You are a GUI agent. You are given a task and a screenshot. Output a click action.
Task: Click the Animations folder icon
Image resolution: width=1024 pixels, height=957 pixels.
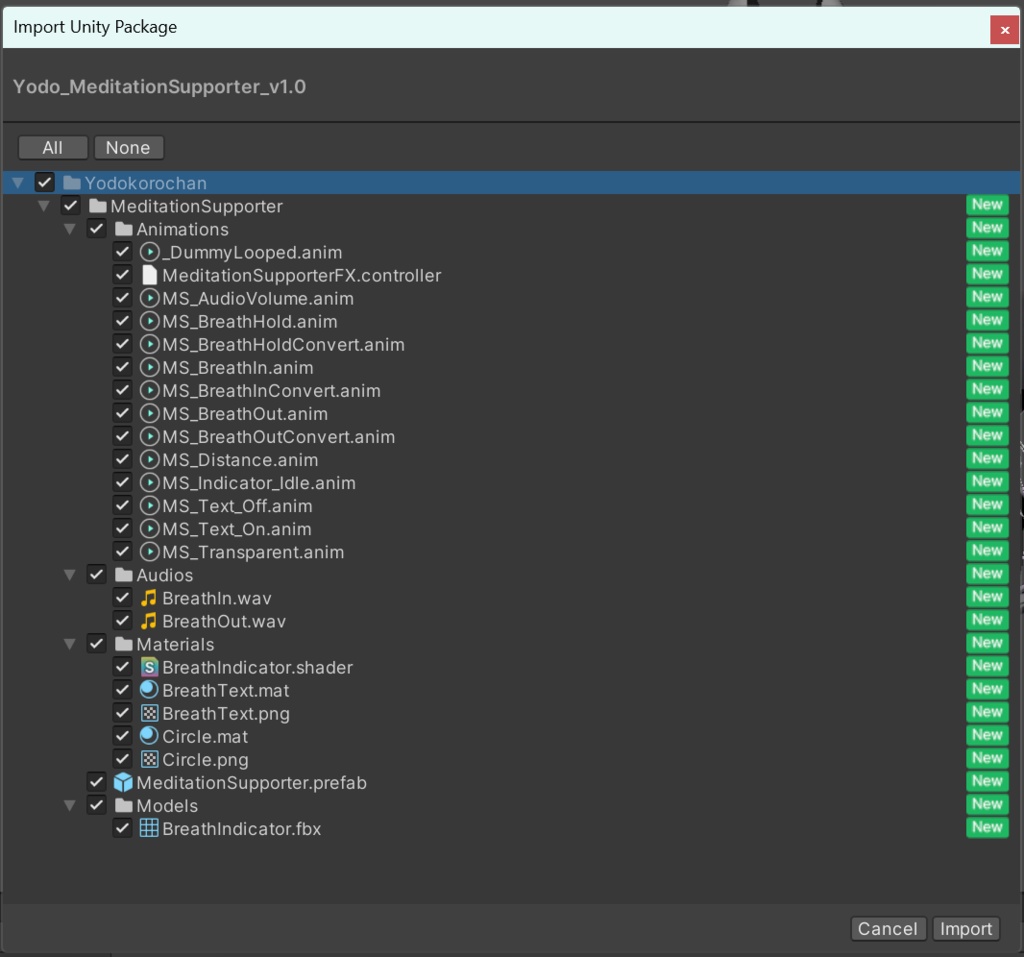124,229
